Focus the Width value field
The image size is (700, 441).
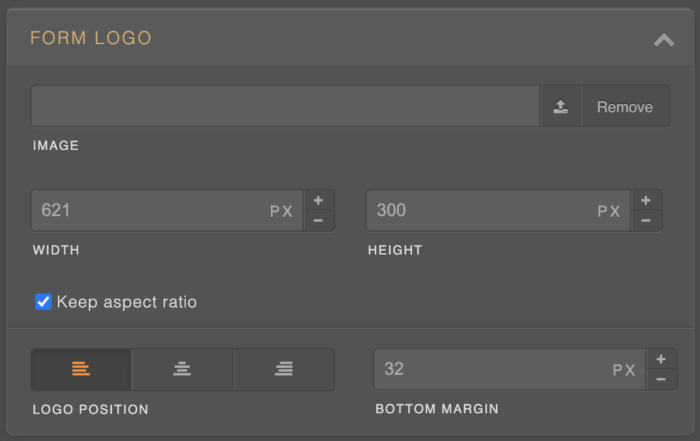[150, 211]
